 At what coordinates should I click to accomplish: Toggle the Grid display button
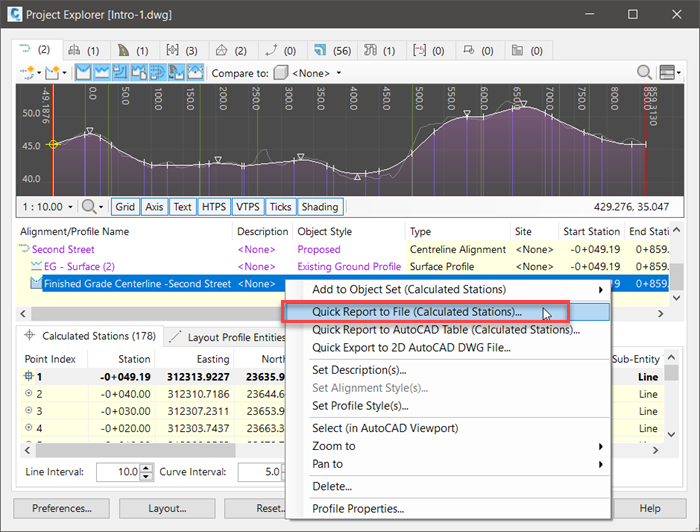[x=124, y=207]
